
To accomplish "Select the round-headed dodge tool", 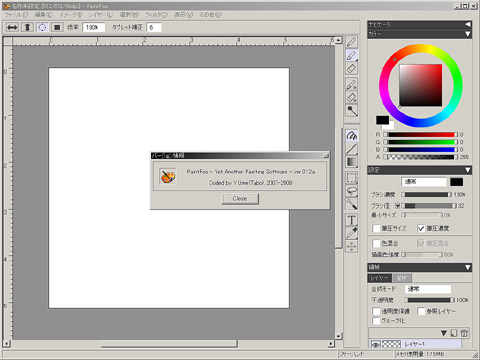I will (352, 110).
